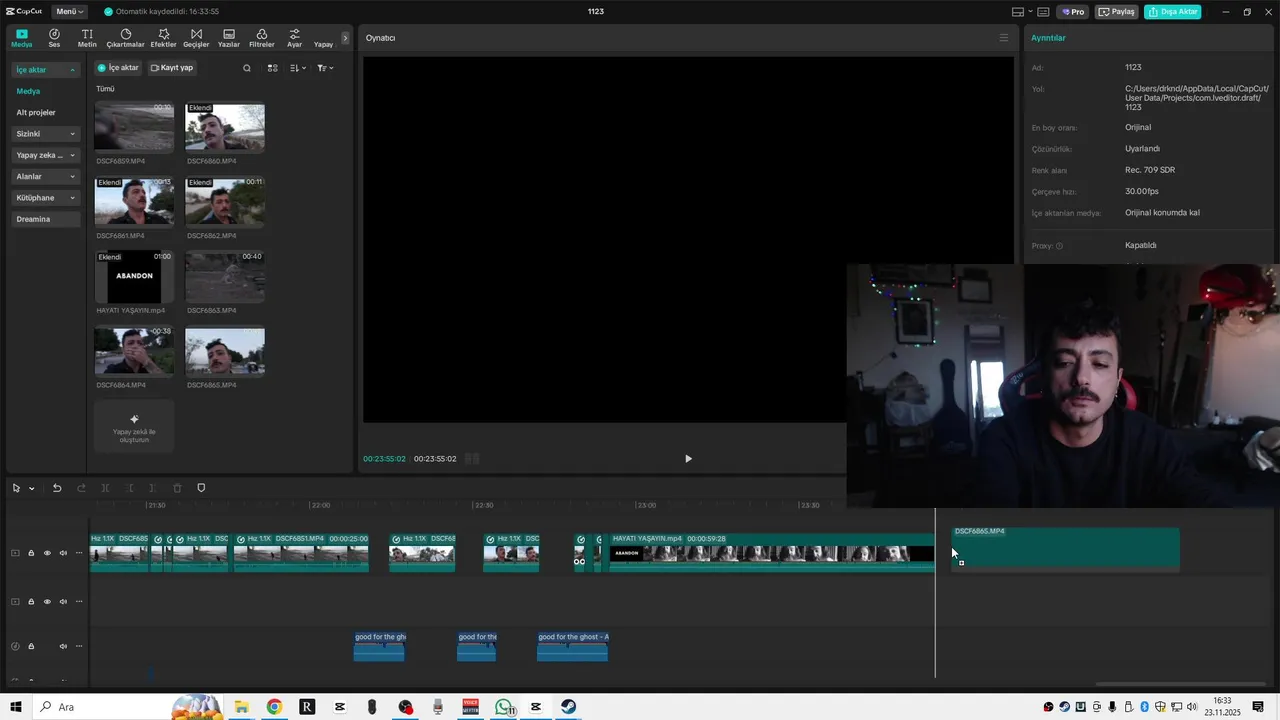Open the Geçişler transitions tab
1280x720 pixels.
tap(196, 38)
